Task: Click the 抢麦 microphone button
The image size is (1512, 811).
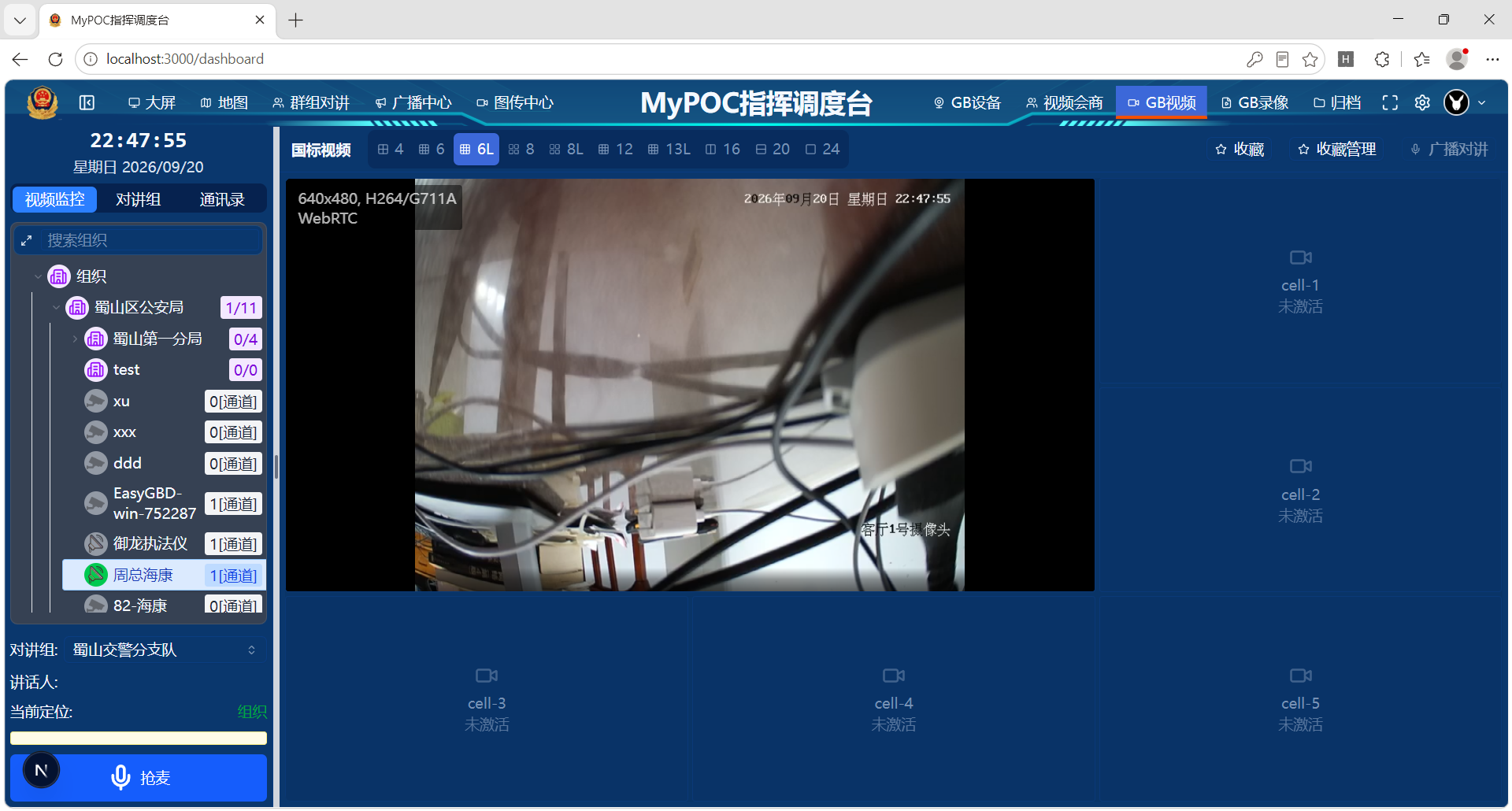Action: 139,778
